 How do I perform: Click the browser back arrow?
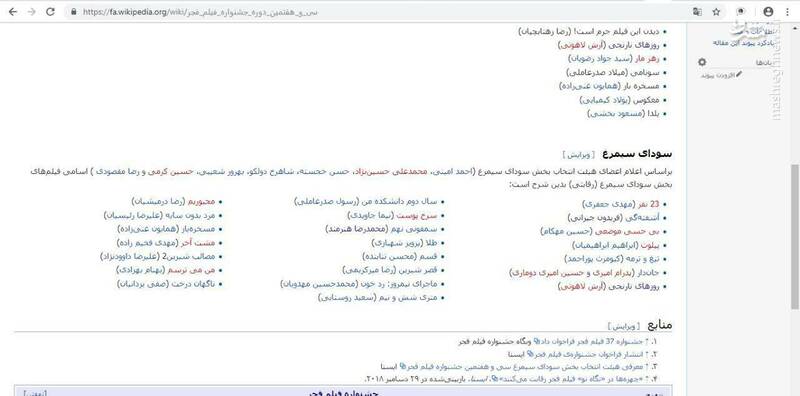pyautogui.click(x=13, y=12)
